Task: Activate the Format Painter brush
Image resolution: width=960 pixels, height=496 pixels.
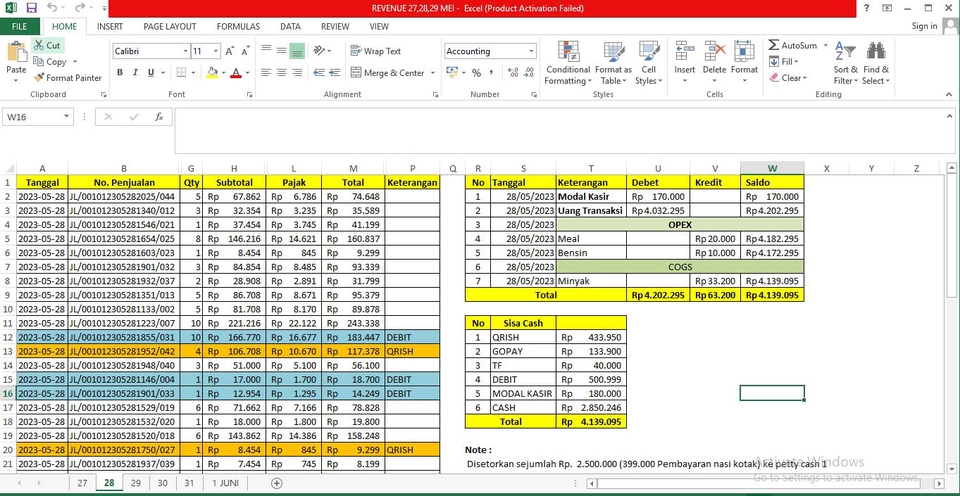Action: (x=67, y=78)
